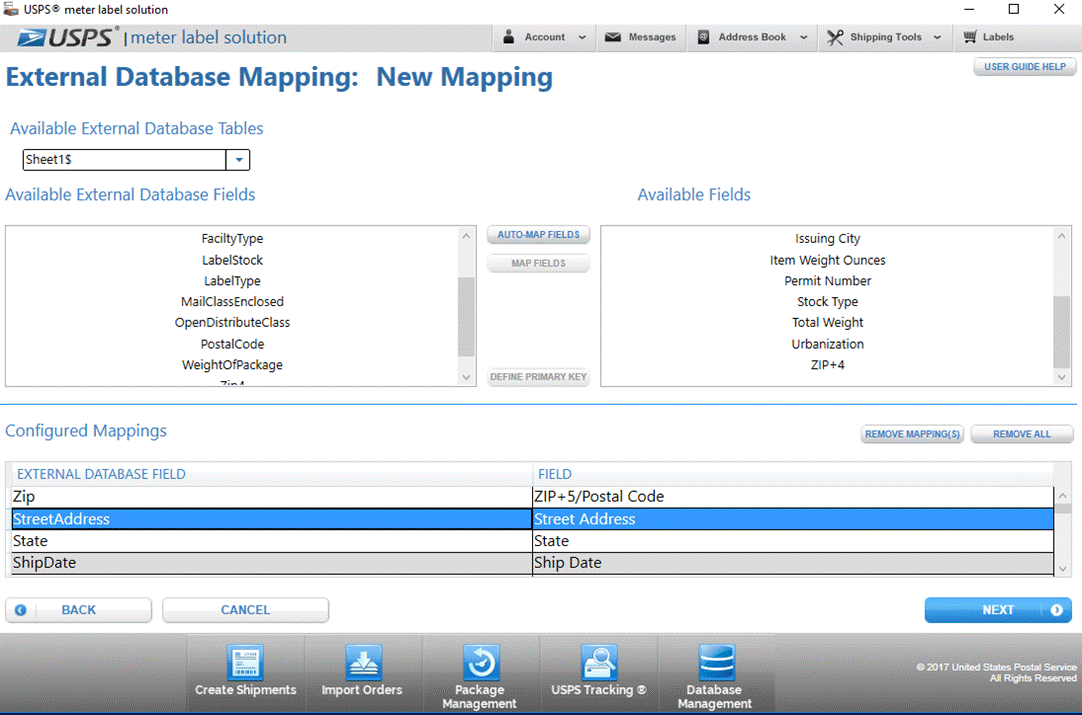Select ZIP+4 in Available Fields
This screenshot has width=1082, height=715.
827,364
